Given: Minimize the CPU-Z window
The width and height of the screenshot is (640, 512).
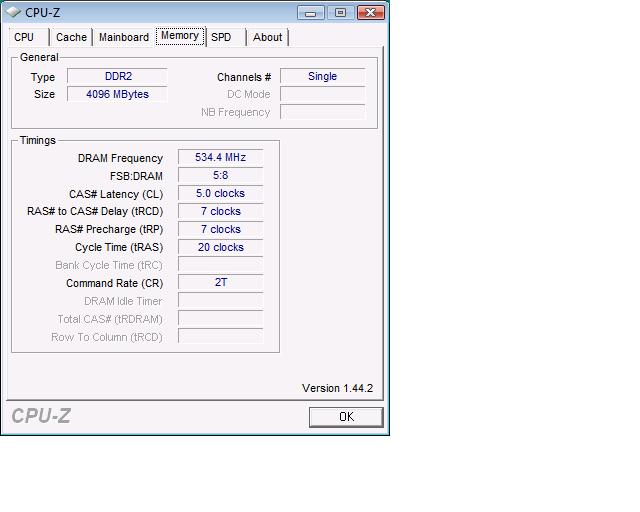Looking at the screenshot, I should tap(311, 13).
